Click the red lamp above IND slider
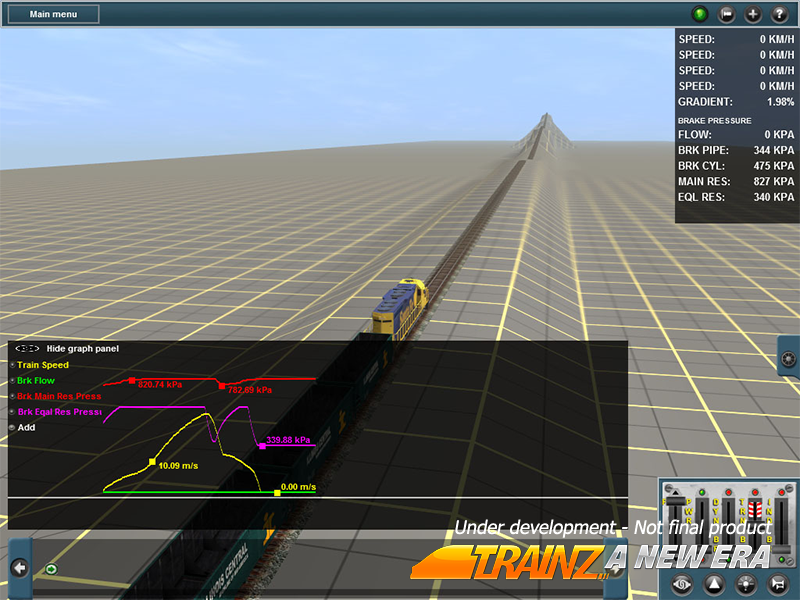This screenshot has height=600, width=800. click(782, 492)
